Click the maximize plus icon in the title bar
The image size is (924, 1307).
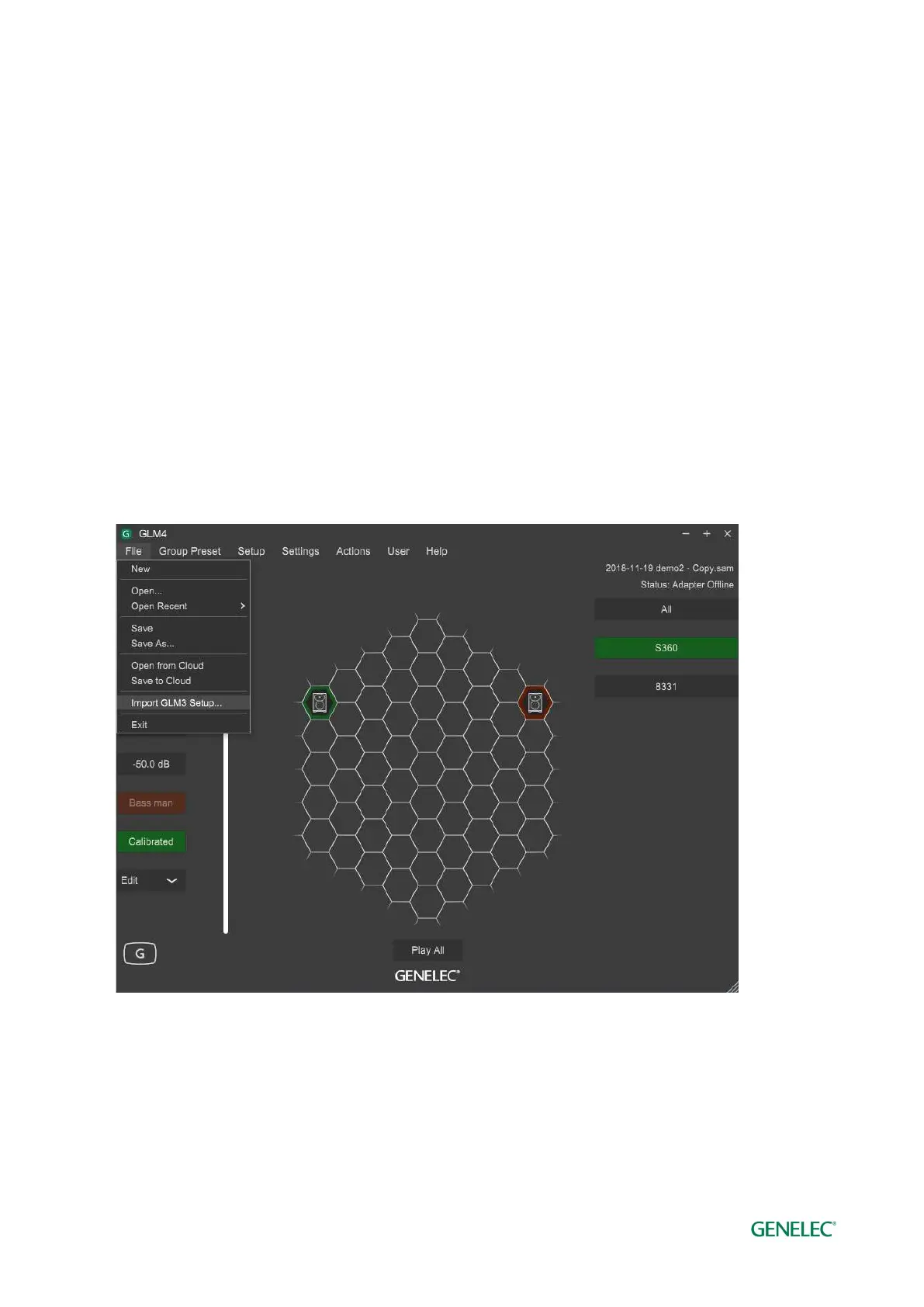tap(706, 534)
